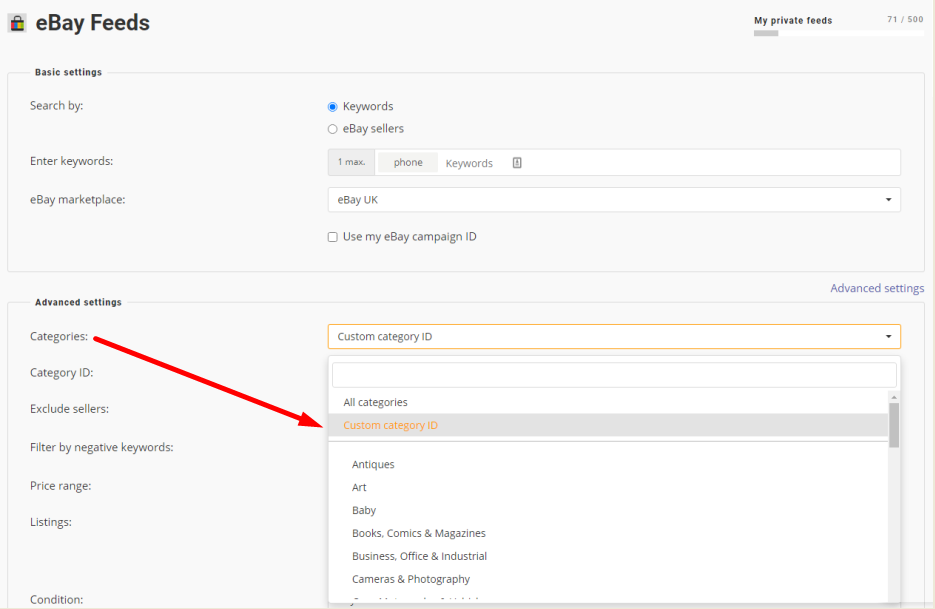The image size is (935, 609).
Task: Choose All categories option
Action: pos(608,403)
